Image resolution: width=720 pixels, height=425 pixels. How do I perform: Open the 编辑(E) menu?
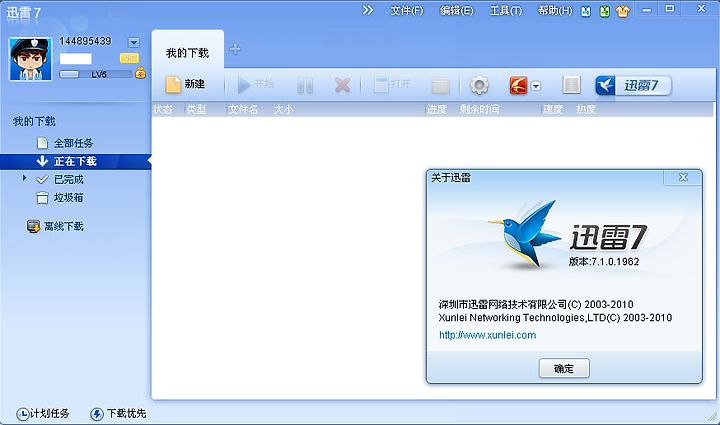click(x=456, y=11)
